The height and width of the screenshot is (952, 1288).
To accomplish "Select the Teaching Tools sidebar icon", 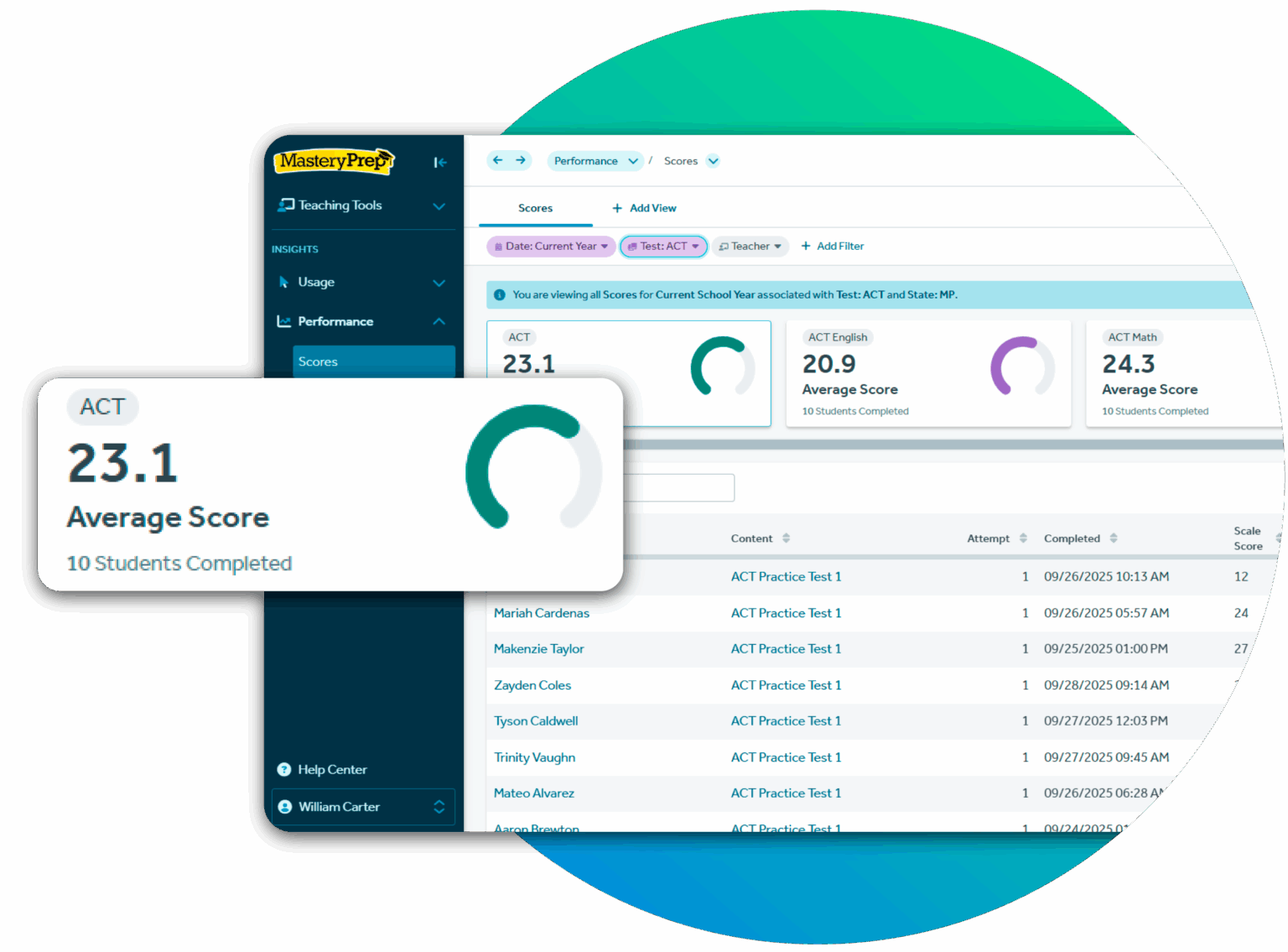I will pyautogui.click(x=285, y=205).
